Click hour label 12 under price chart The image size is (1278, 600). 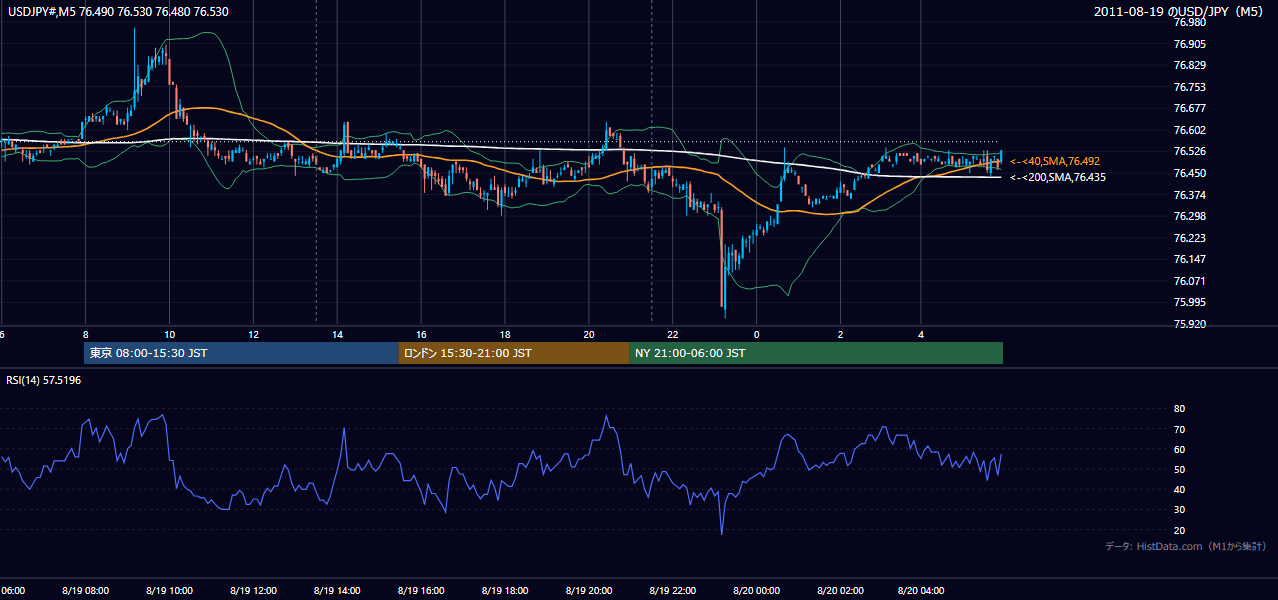[254, 334]
